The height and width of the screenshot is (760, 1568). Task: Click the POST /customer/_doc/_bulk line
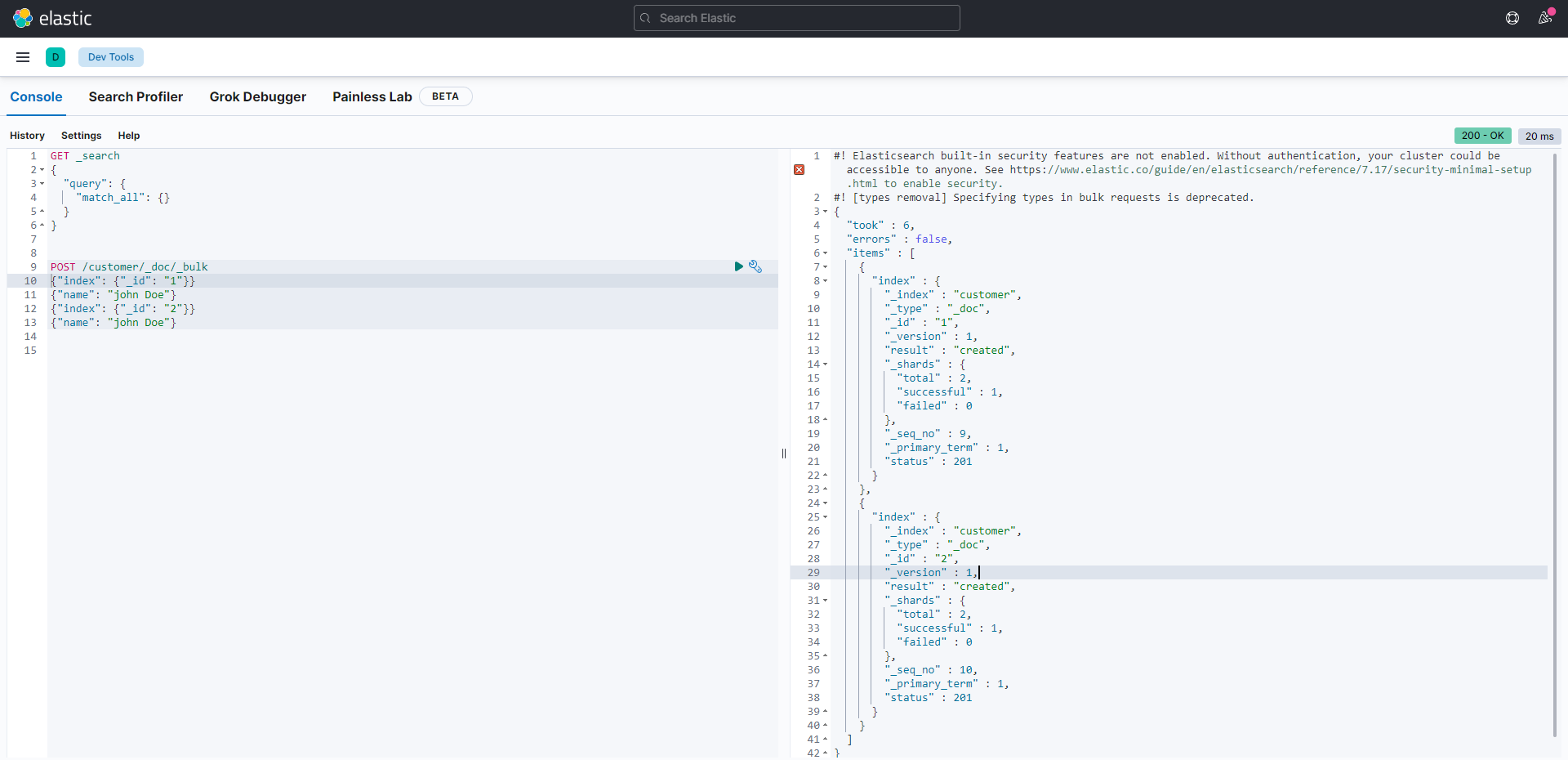point(129,267)
